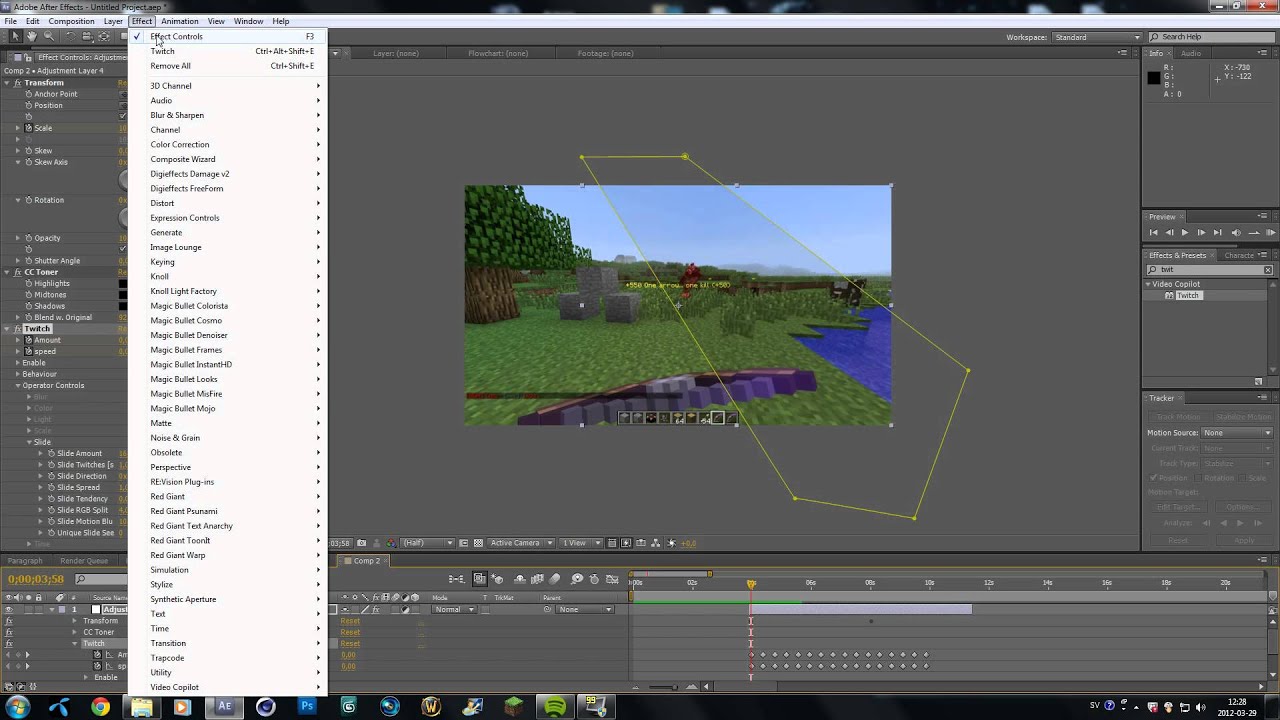Click Reset link for Transform in timeline
The image size is (1280, 720).
350,621
